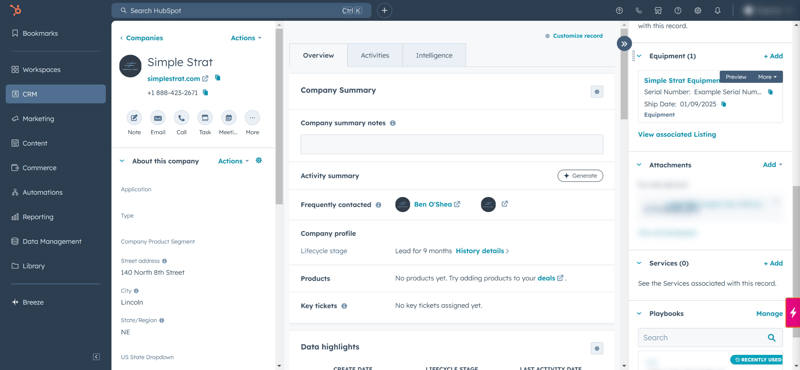Open the calling phone icon in top bar
Image resolution: width=800 pixels, height=370 pixels.
(639, 10)
